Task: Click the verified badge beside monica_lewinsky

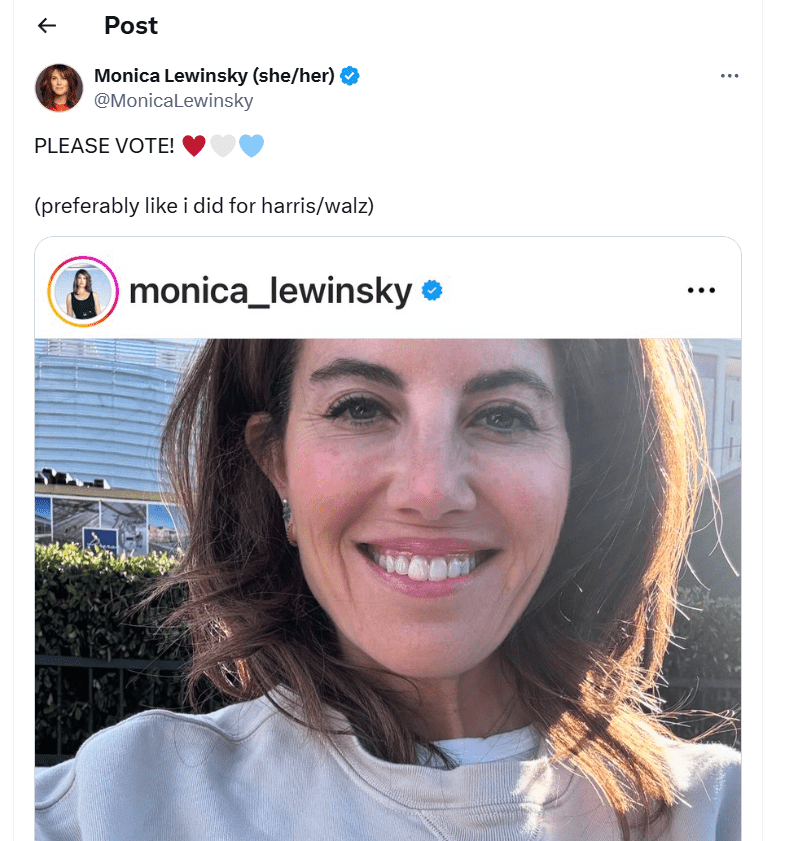Action: click(432, 291)
